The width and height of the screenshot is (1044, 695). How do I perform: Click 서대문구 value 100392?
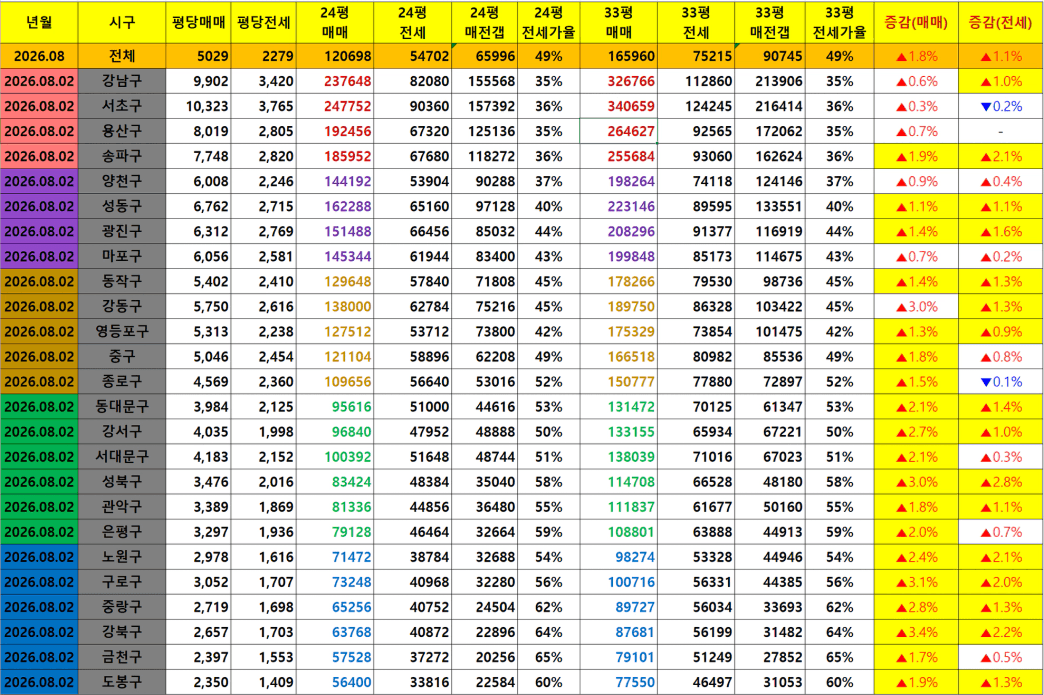[335, 457]
